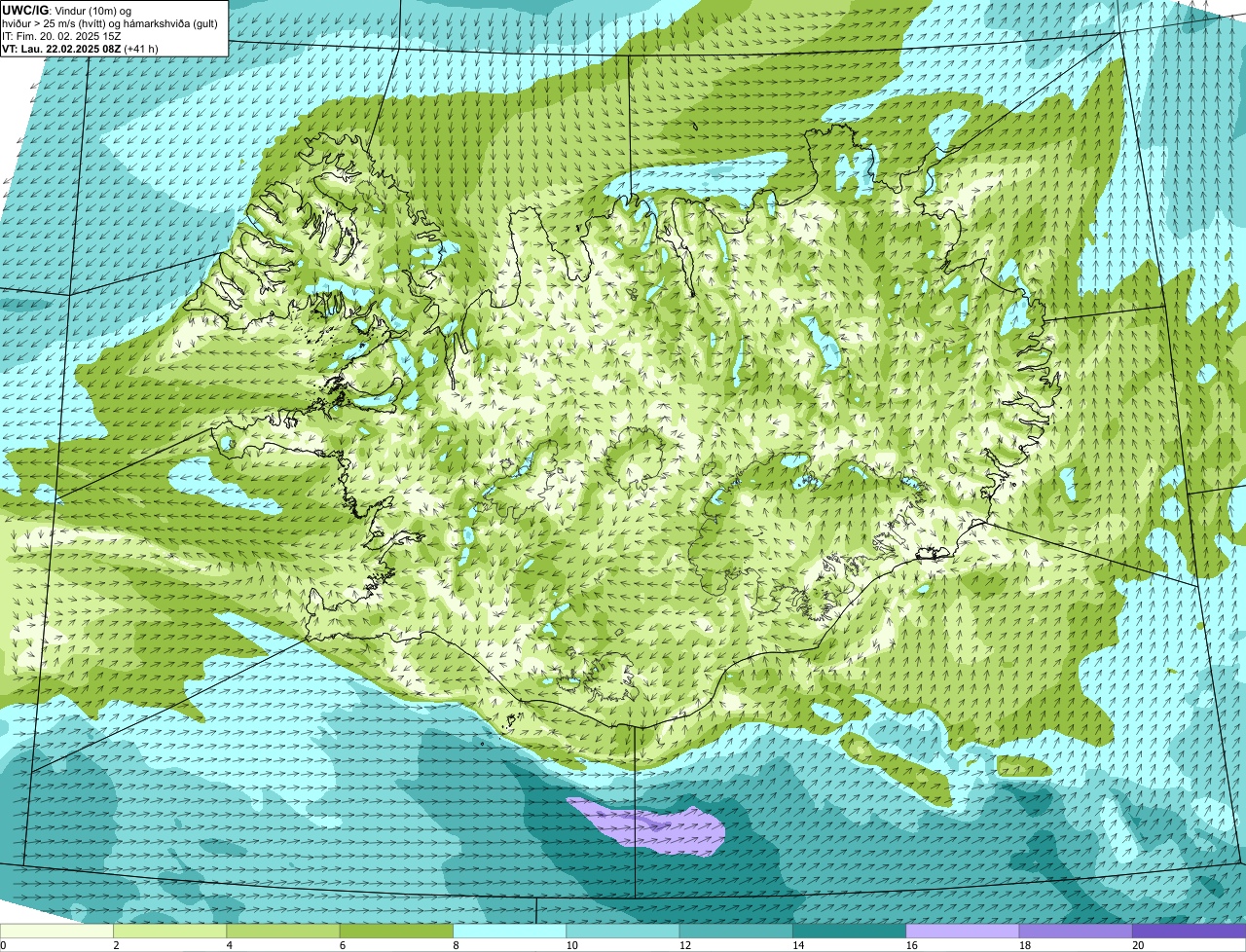Click the scale label '6' under the color bar
The height and width of the screenshot is (952, 1246).
coord(342,945)
